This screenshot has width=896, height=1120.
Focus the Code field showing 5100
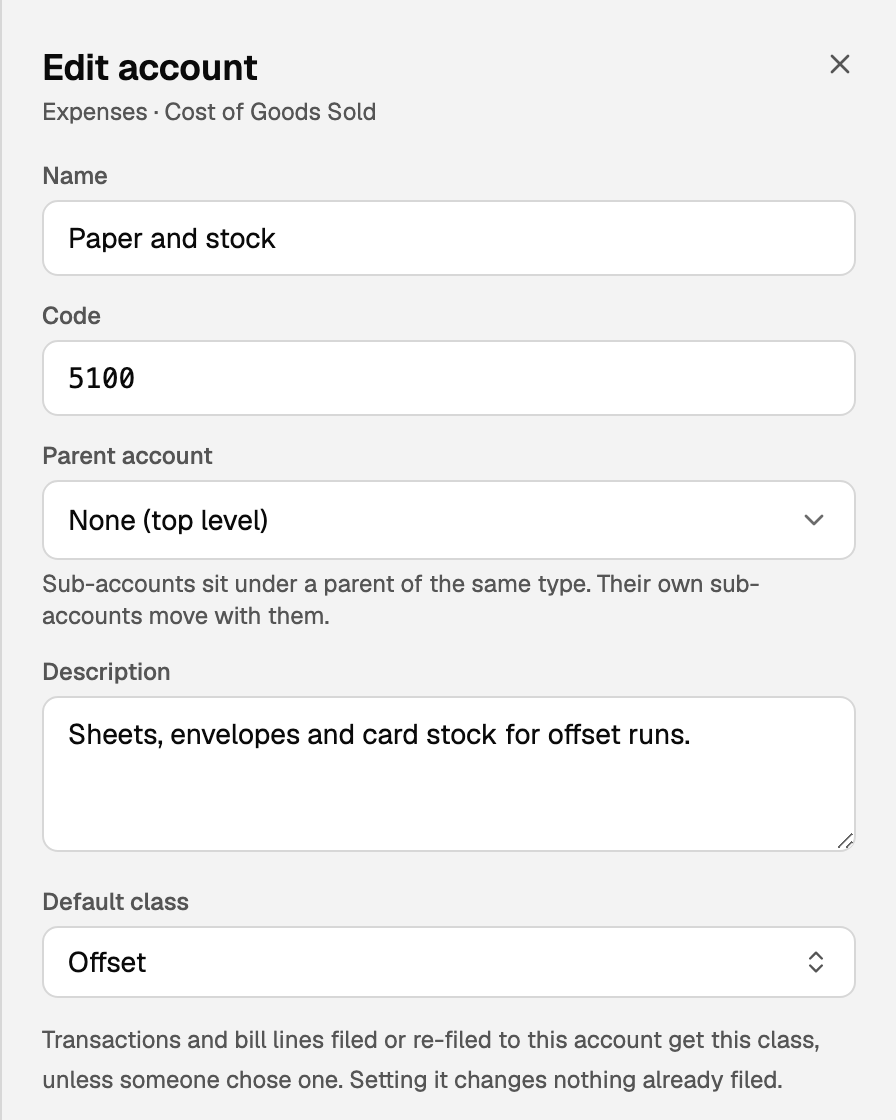pyautogui.click(x=449, y=378)
